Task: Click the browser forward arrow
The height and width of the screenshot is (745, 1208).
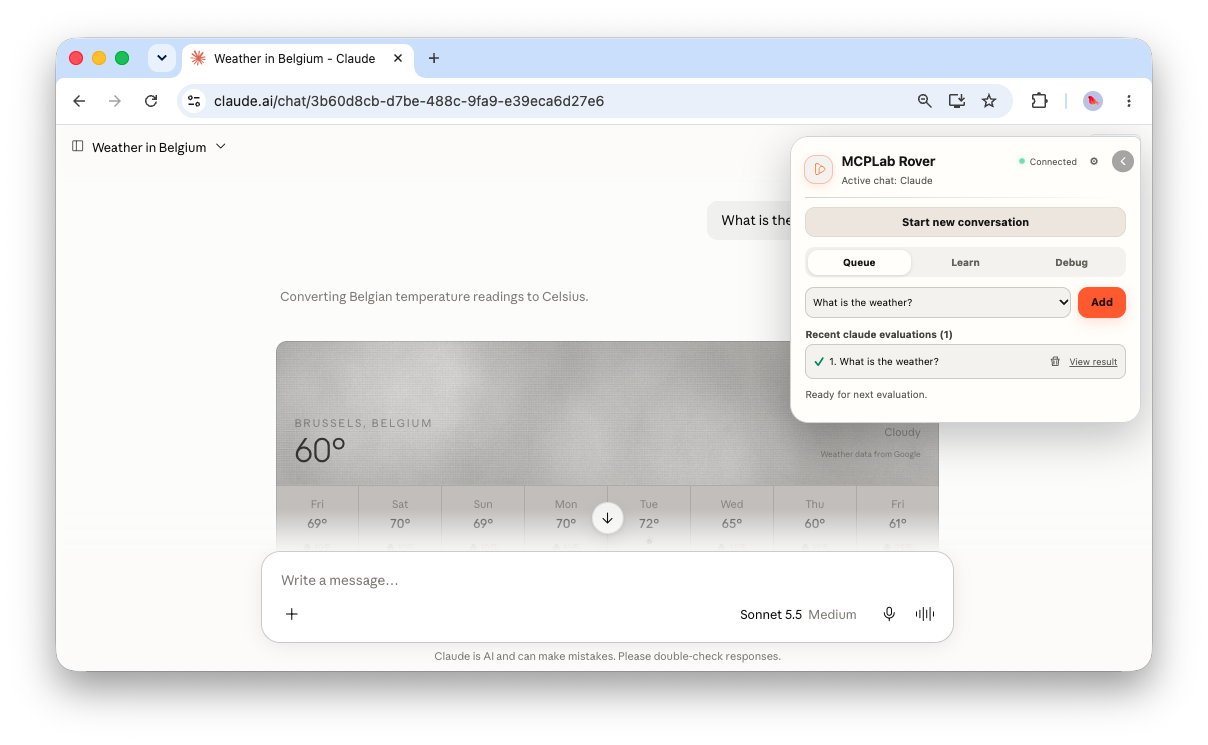Action: [115, 101]
